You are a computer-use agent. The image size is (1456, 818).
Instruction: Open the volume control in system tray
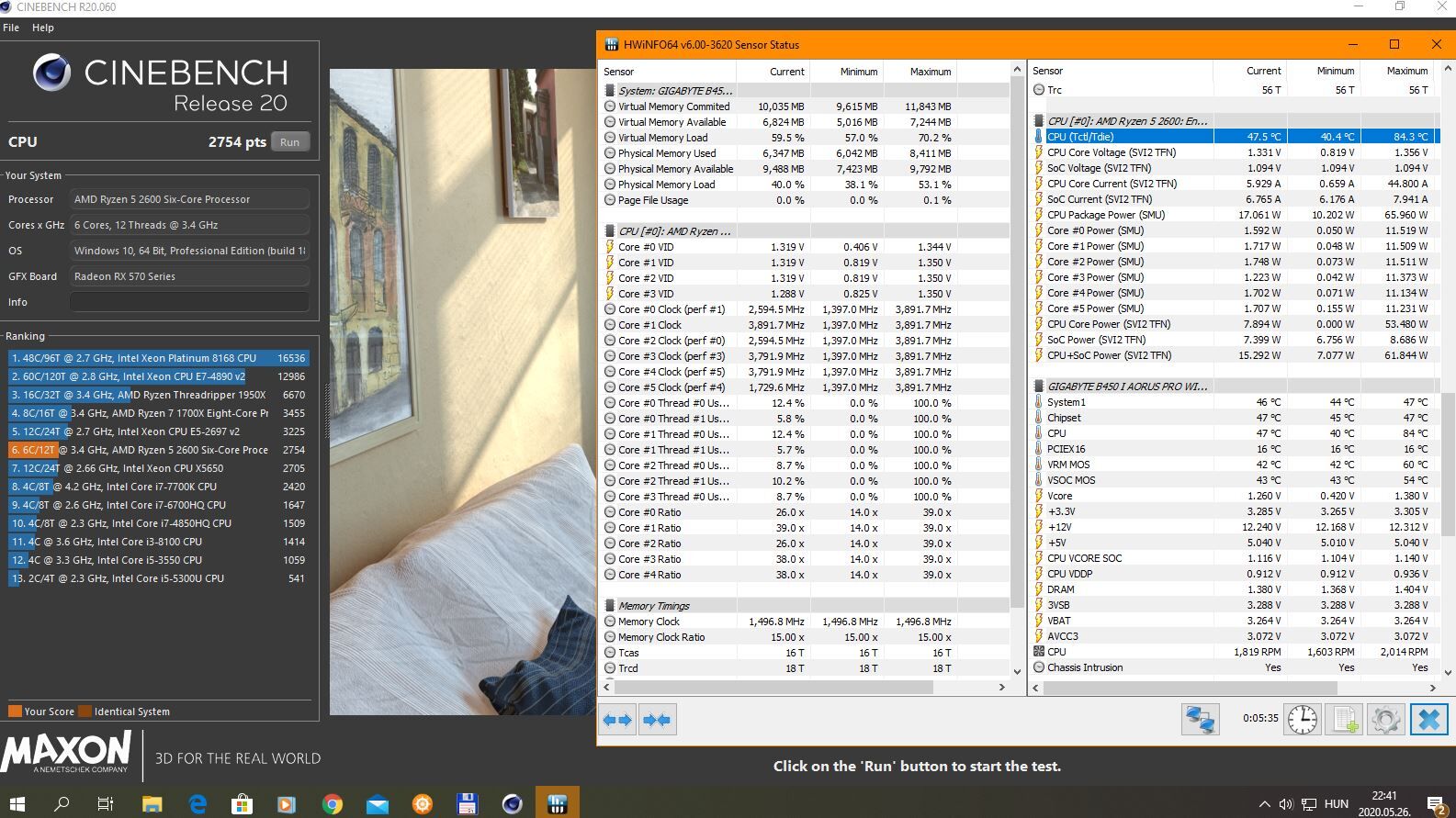(1285, 804)
